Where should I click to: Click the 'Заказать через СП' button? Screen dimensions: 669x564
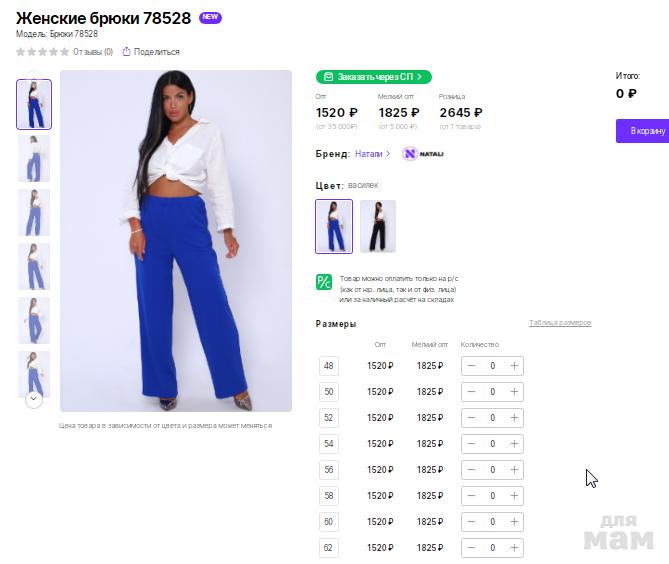374,77
